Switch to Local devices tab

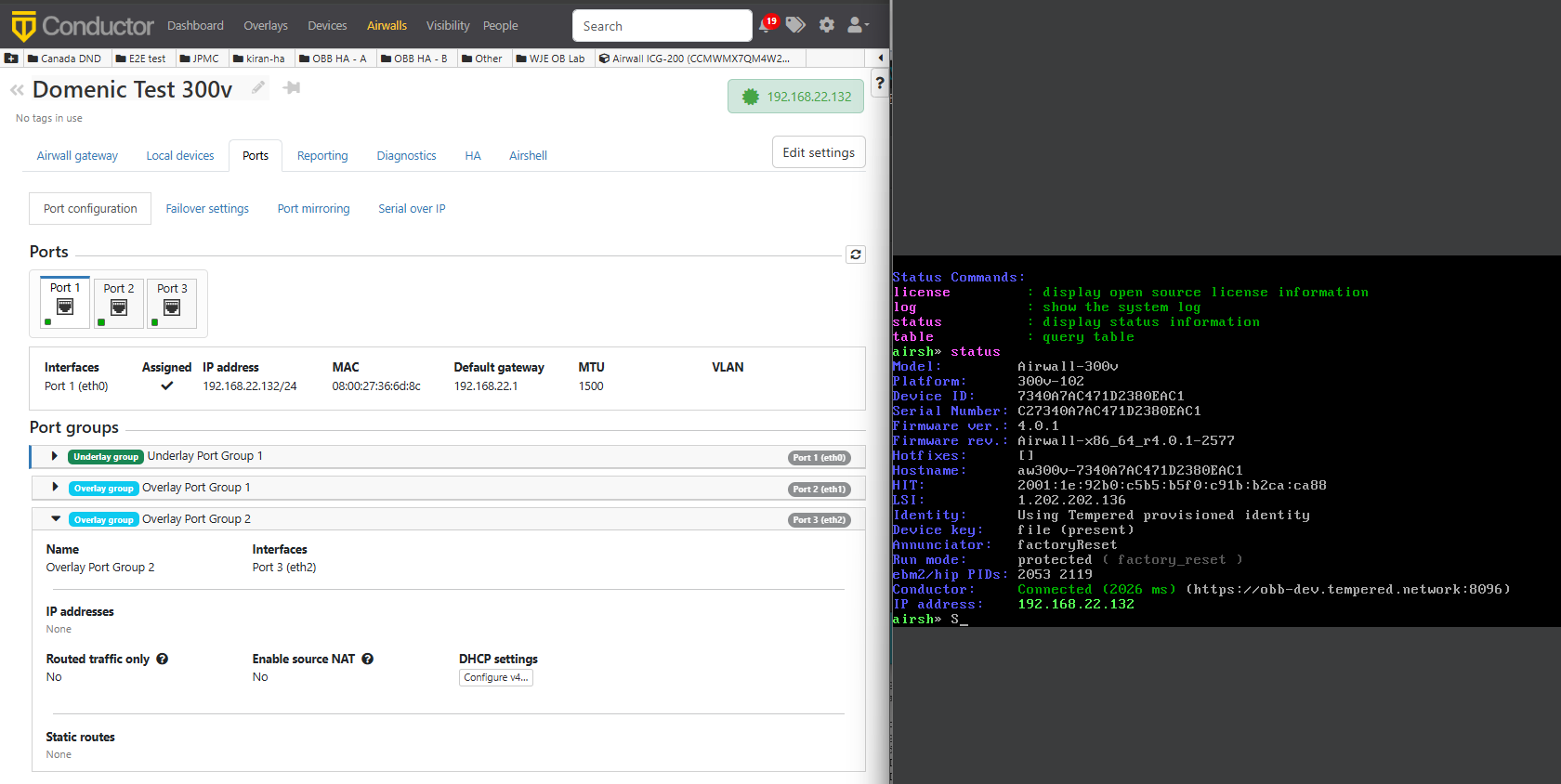[x=180, y=155]
